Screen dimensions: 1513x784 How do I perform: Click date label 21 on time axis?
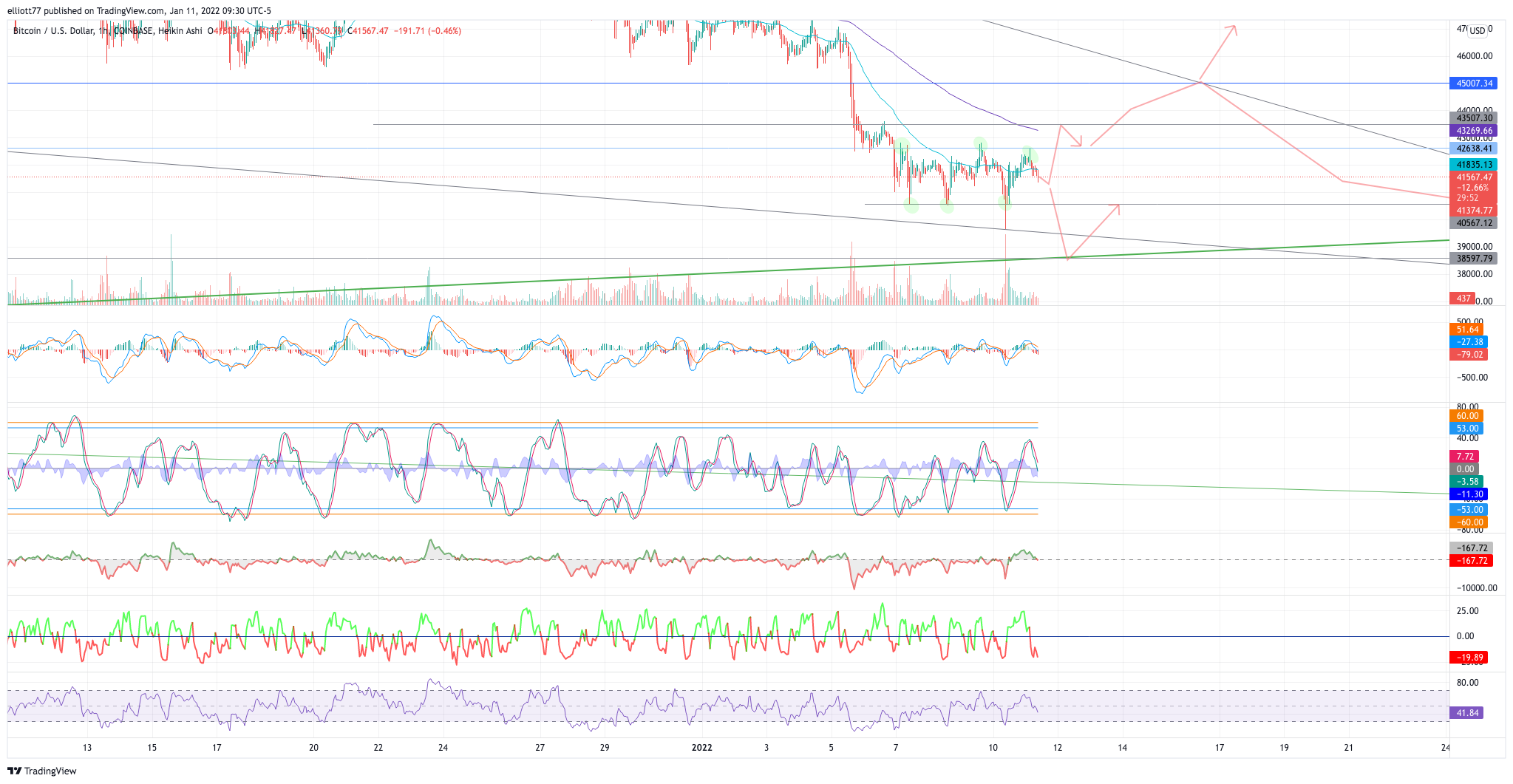(1349, 748)
